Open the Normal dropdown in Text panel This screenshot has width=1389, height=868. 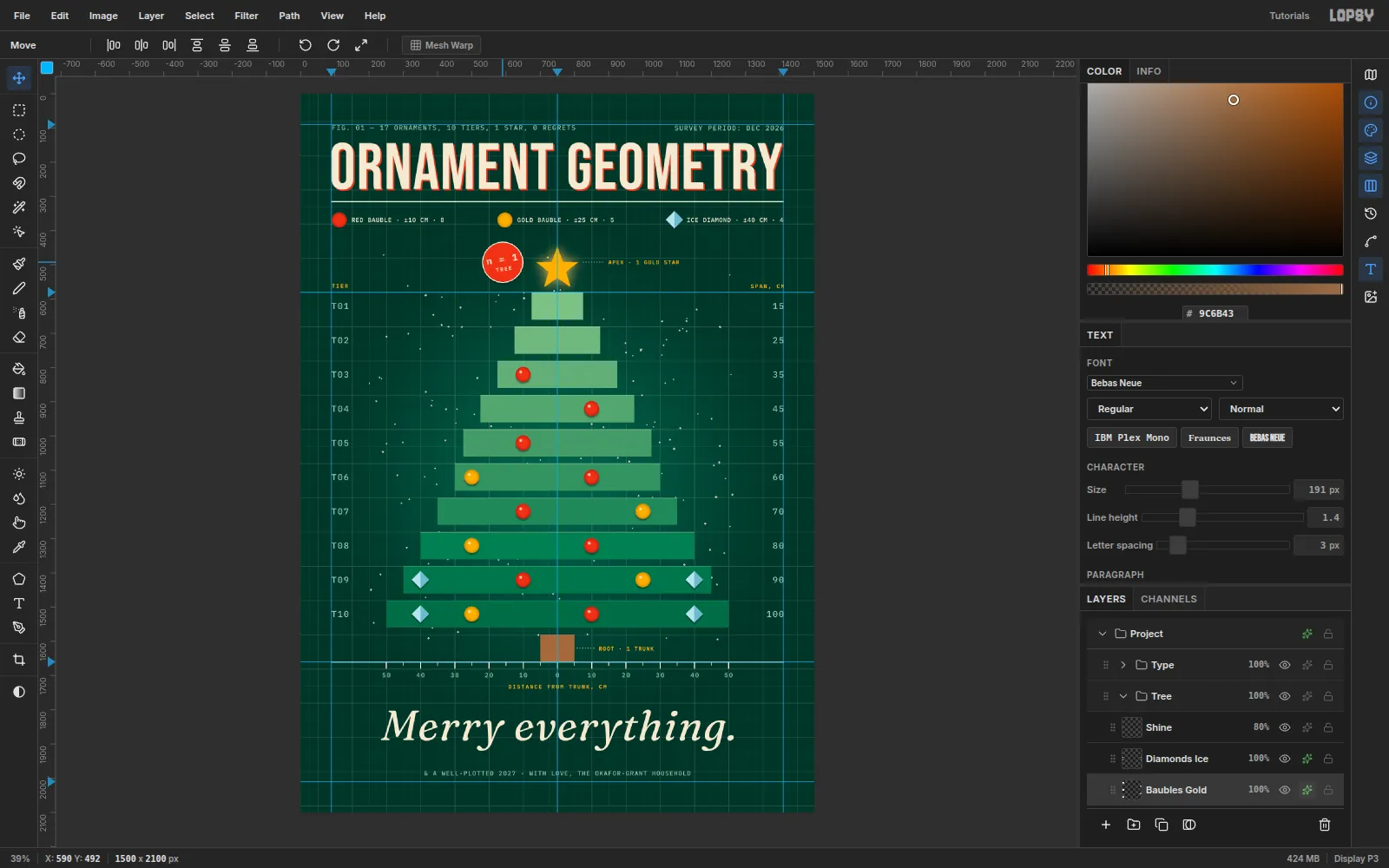point(1281,409)
